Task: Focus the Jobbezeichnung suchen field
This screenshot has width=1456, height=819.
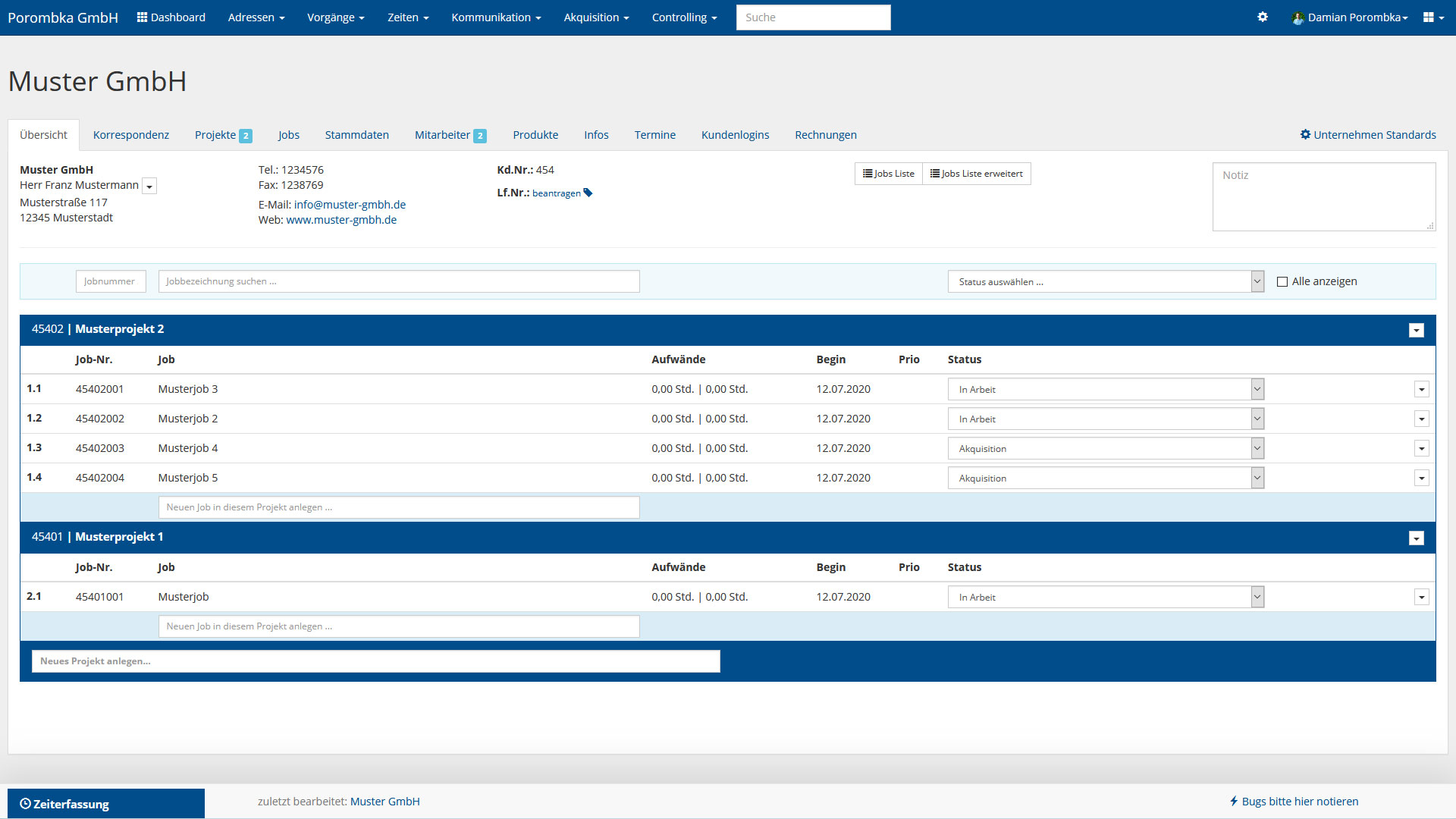Action: (399, 281)
